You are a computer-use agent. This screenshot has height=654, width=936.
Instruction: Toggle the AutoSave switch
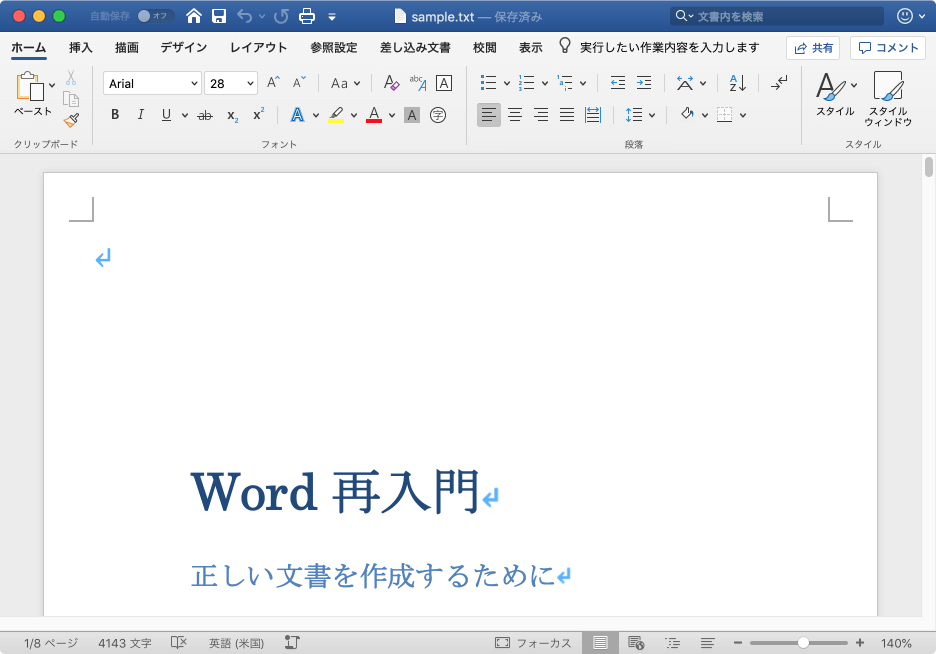tap(154, 16)
